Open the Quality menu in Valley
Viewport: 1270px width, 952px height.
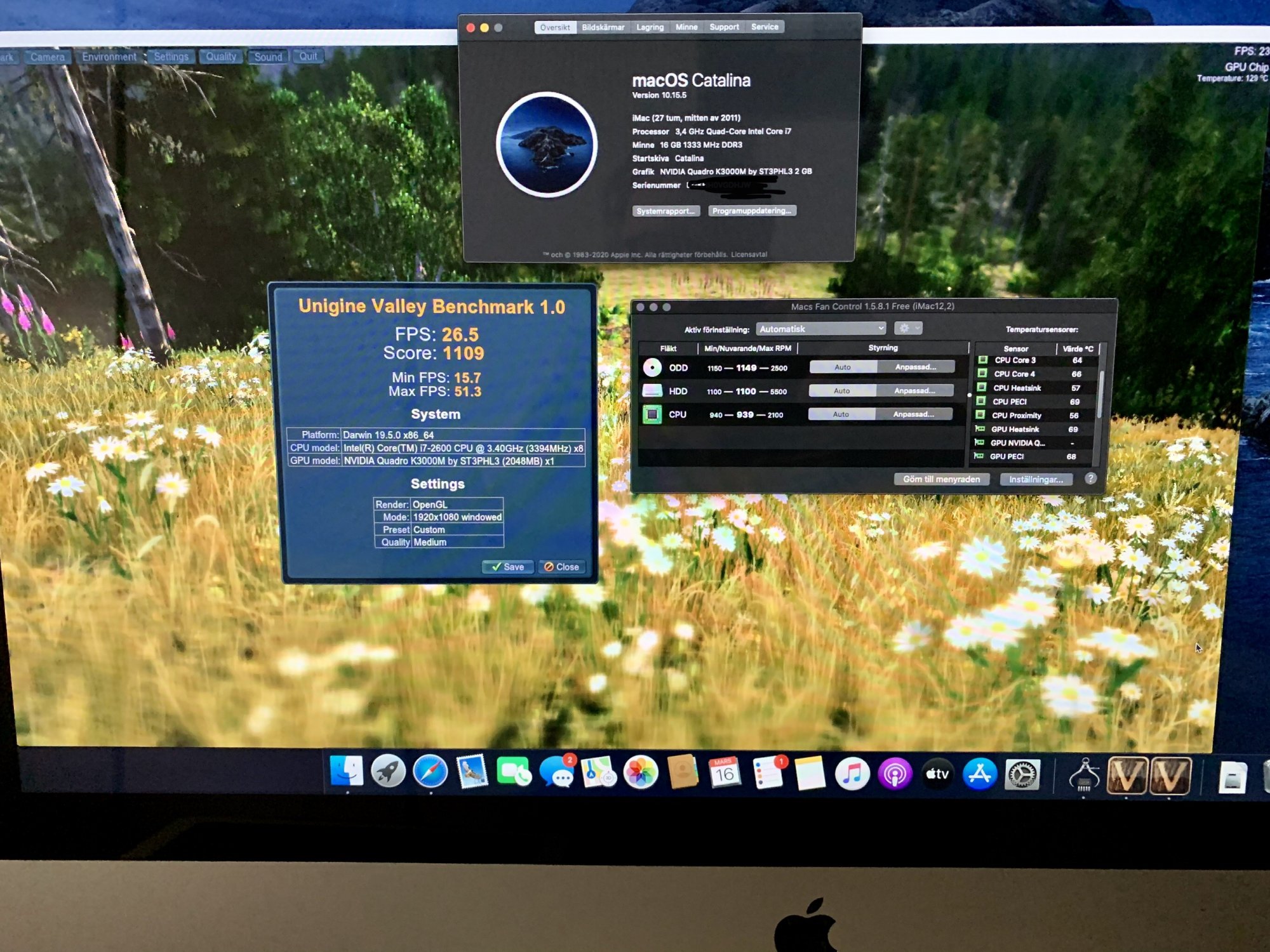pyautogui.click(x=220, y=56)
